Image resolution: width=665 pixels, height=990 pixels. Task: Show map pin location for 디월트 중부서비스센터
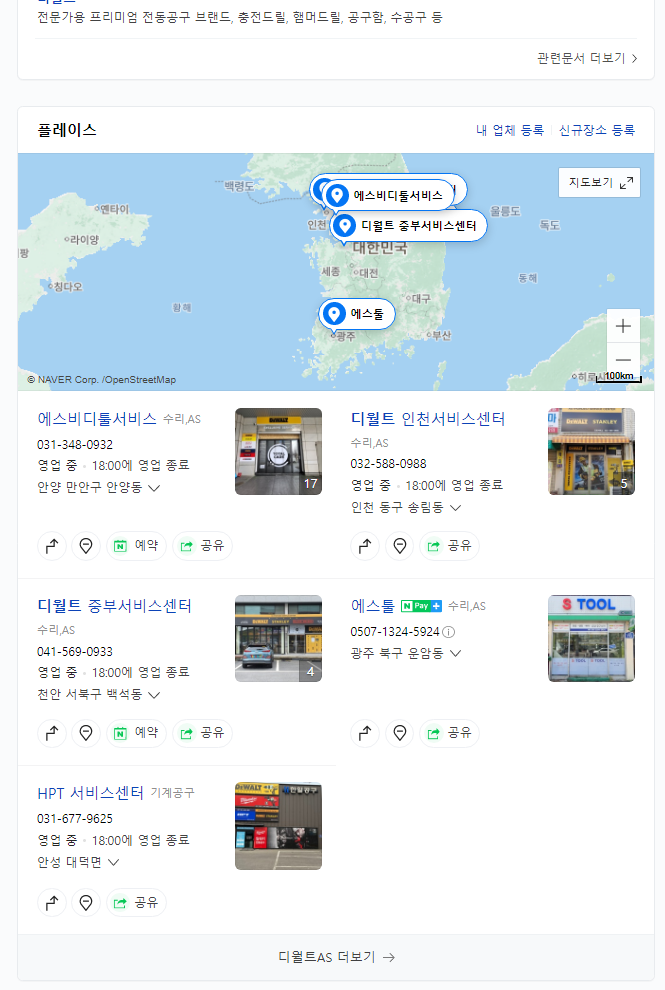tap(86, 733)
